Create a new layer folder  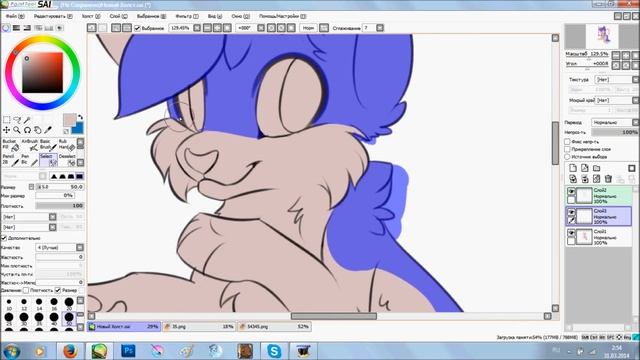coord(596,168)
